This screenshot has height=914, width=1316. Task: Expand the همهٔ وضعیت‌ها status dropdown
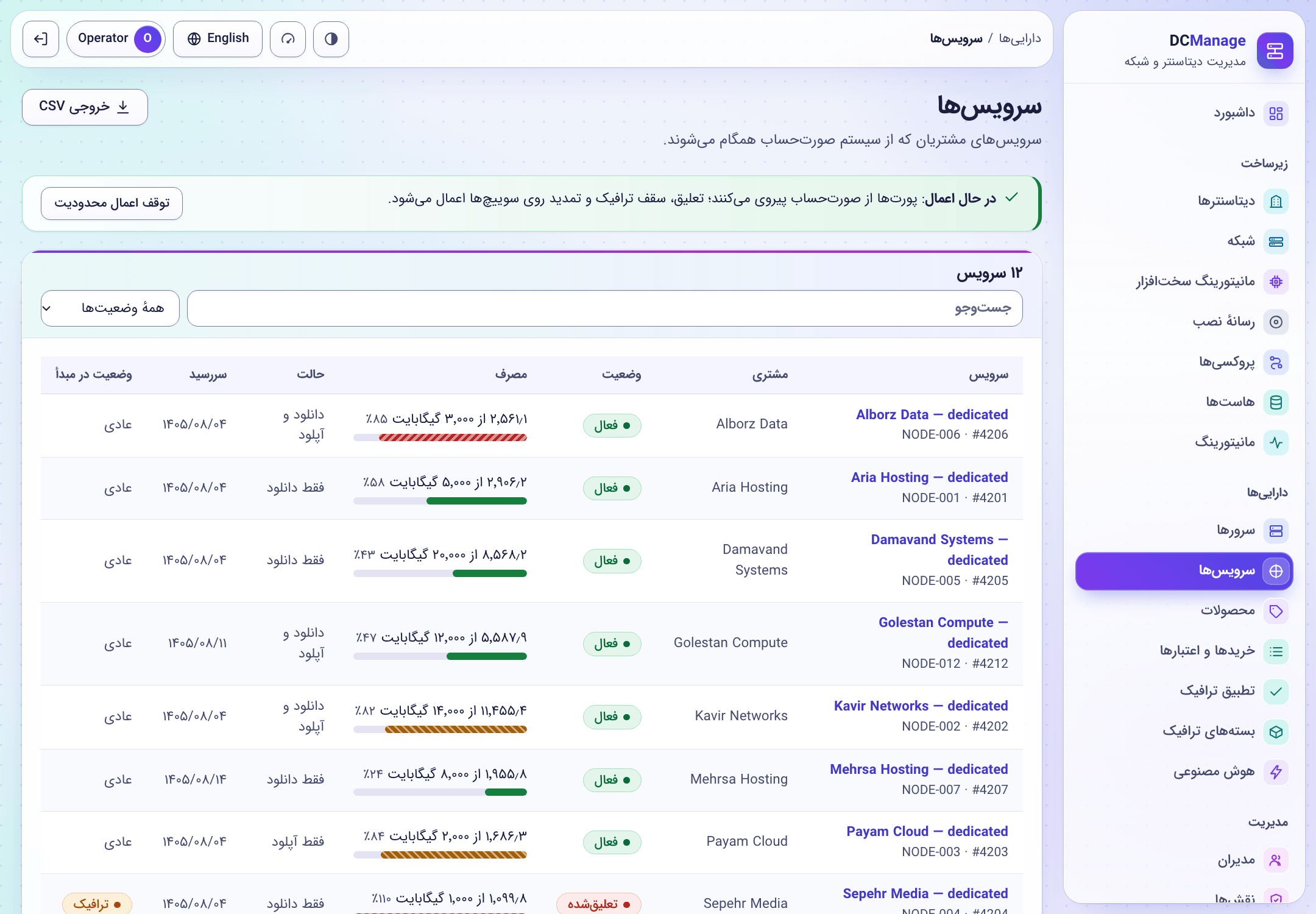[110, 308]
